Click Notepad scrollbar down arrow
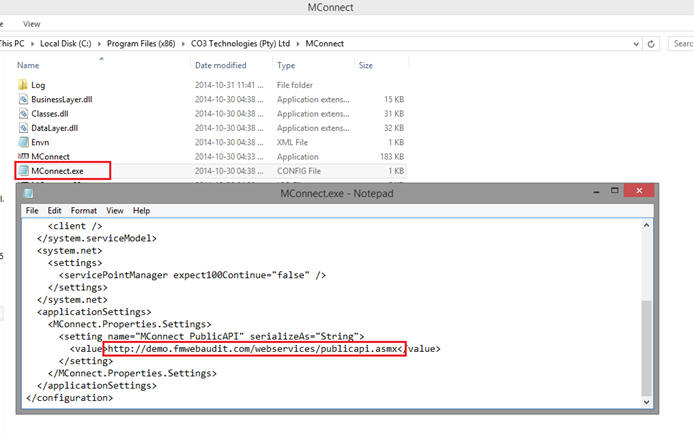Screen dimensions: 694x435 (646, 402)
